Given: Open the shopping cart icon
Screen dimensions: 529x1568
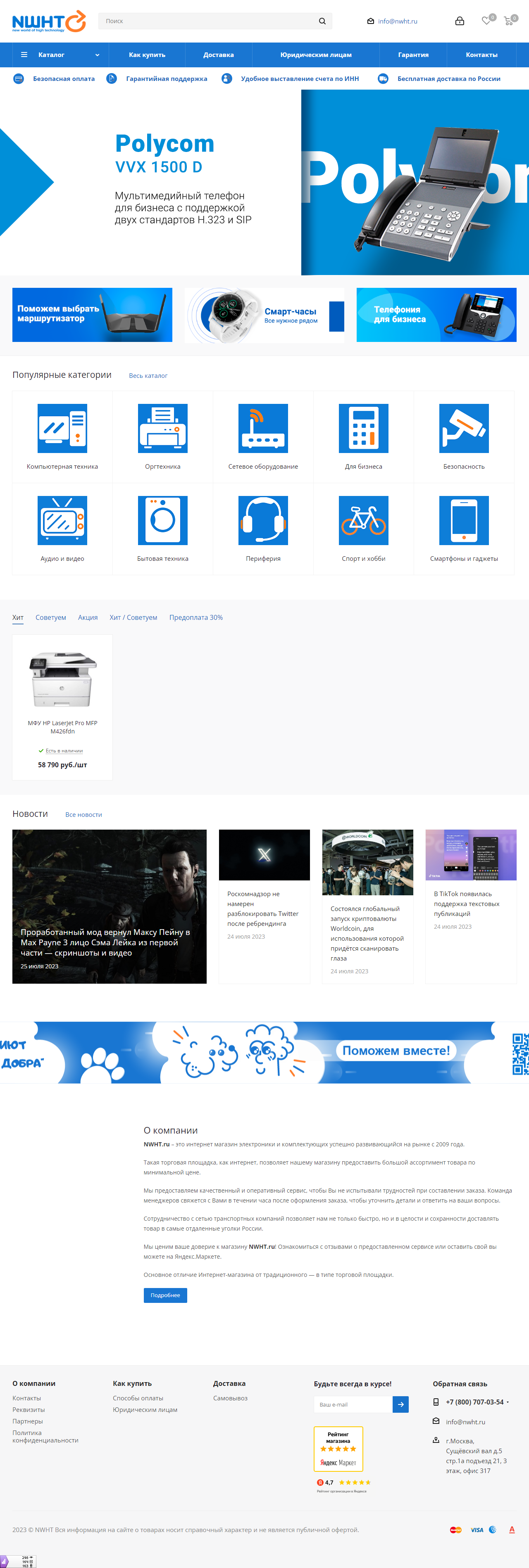Looking at the screenshot, I should tap(508, 21).
